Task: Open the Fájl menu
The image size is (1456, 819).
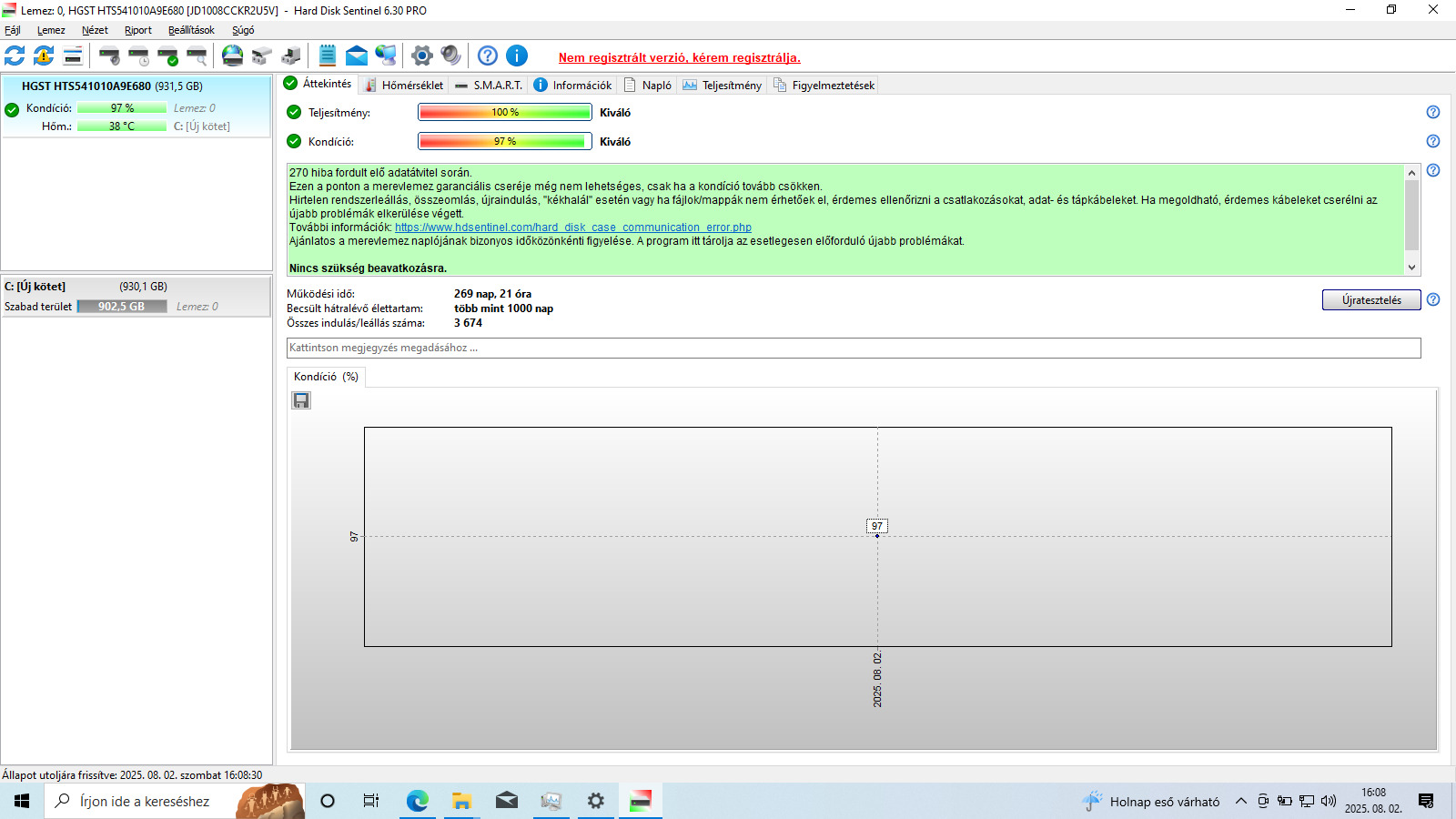Action: [13, 30]
